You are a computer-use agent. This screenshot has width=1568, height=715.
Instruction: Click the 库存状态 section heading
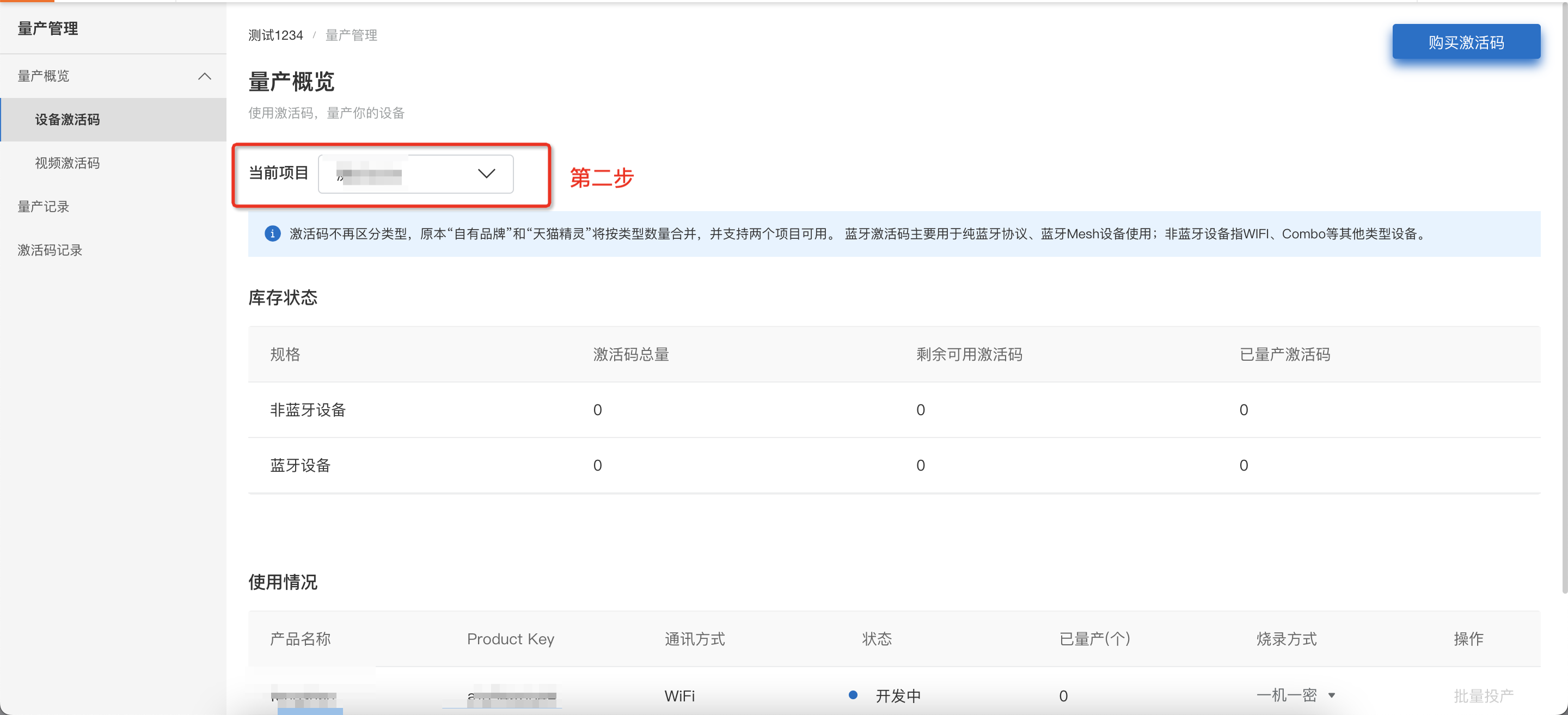click(x=283, y=298)
